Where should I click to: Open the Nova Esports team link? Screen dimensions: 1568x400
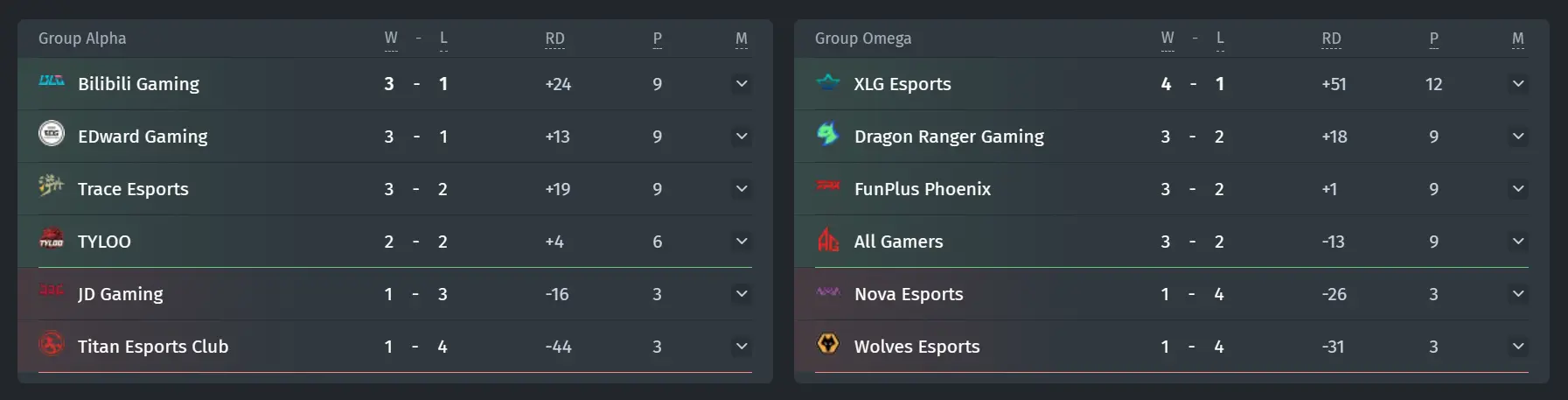(x=909, y=294)
